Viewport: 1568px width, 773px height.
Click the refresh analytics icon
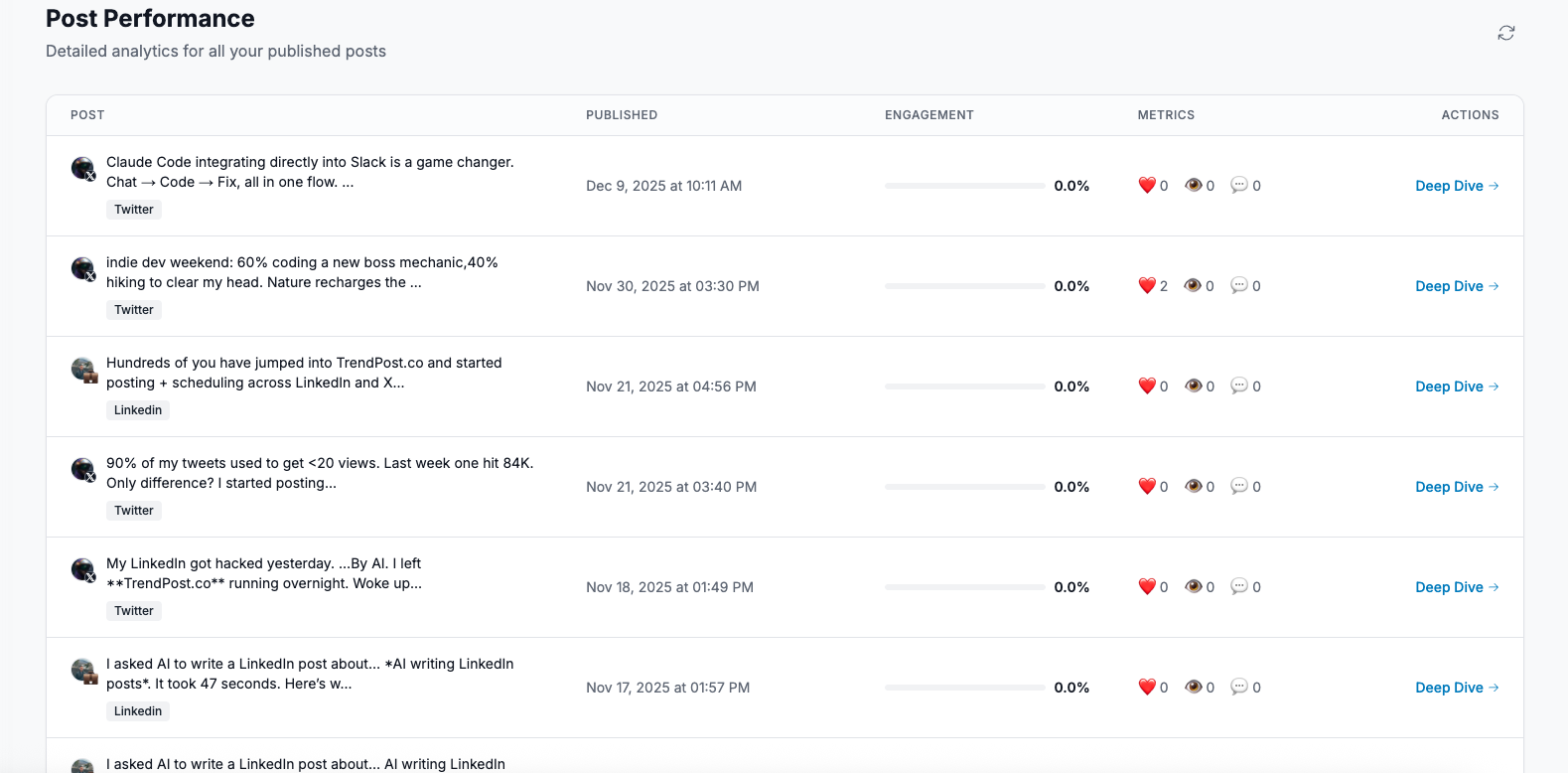[x=1505, y=33]
